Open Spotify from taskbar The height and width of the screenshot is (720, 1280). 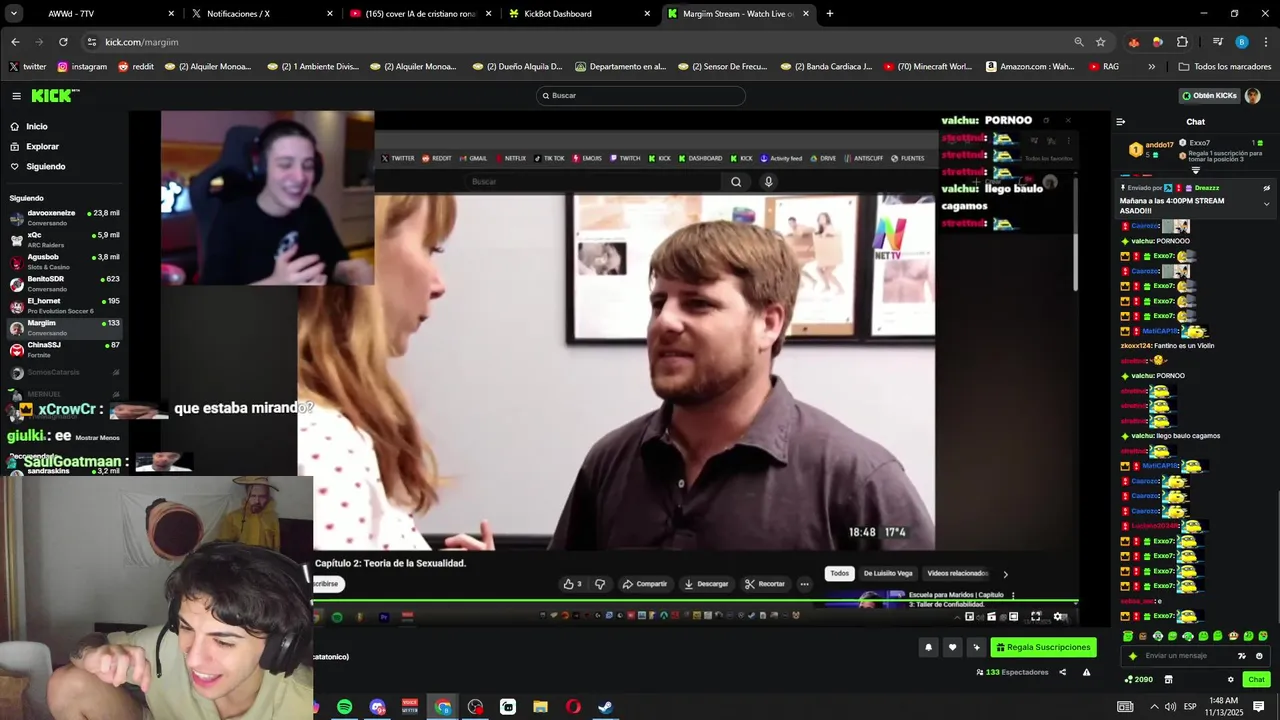coord(344,707)
